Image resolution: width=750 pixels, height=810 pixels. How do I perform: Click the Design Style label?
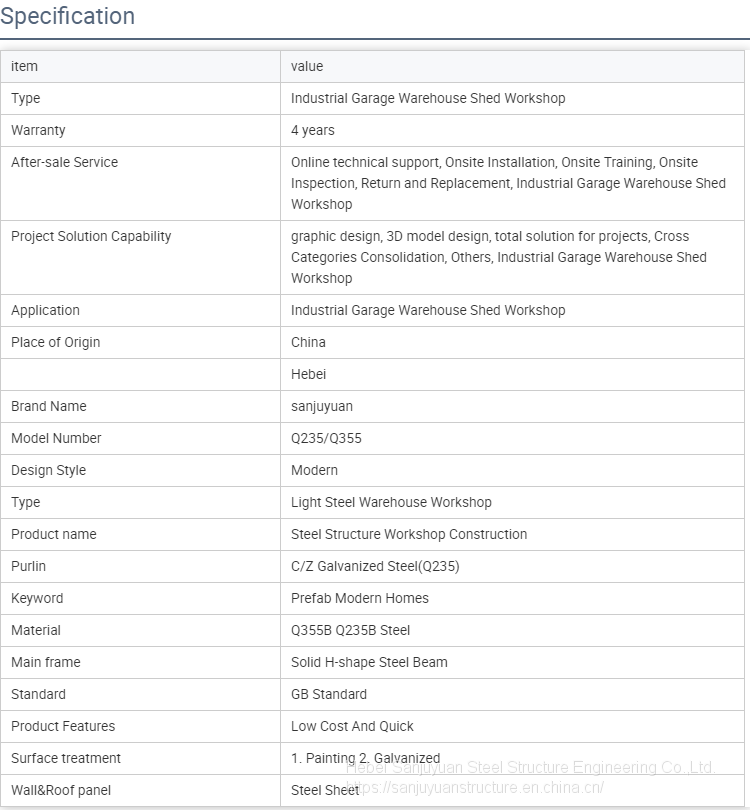[x=48, y=470]
